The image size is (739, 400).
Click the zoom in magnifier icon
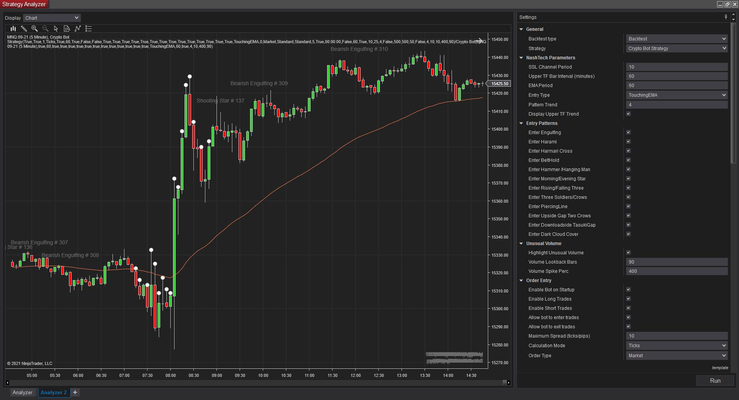coord(33,29)
